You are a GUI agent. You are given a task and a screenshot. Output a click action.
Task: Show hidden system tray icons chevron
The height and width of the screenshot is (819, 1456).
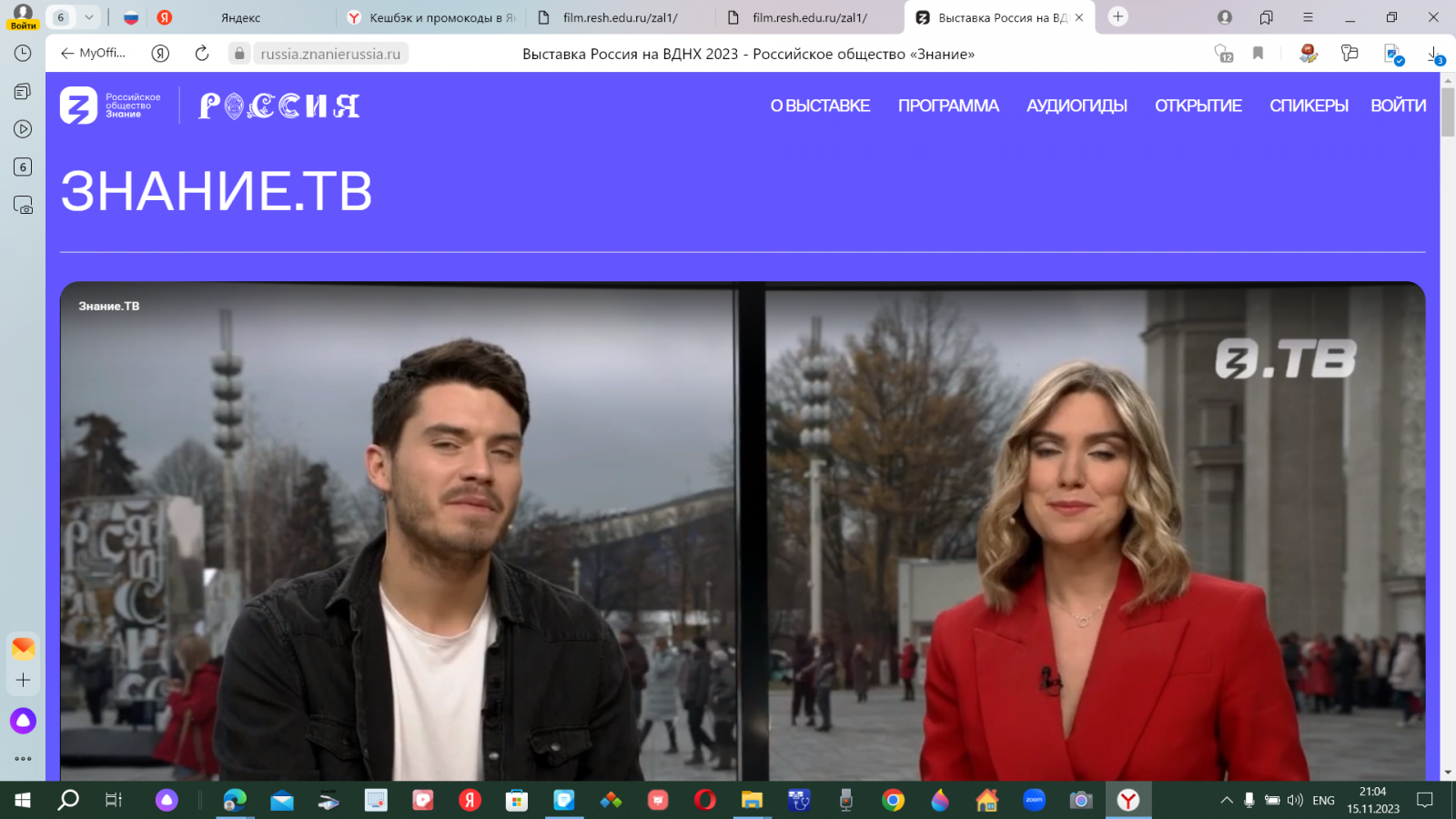click(1226, 800)
